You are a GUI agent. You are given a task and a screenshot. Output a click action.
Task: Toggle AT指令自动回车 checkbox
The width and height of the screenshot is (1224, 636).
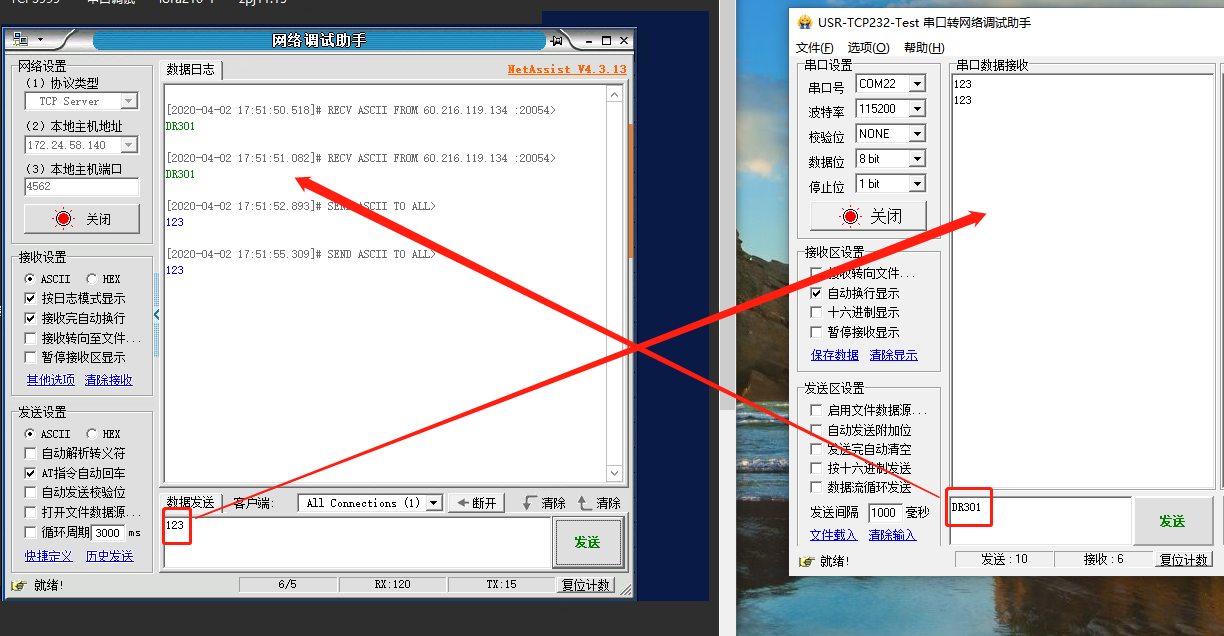coord(30,473)
